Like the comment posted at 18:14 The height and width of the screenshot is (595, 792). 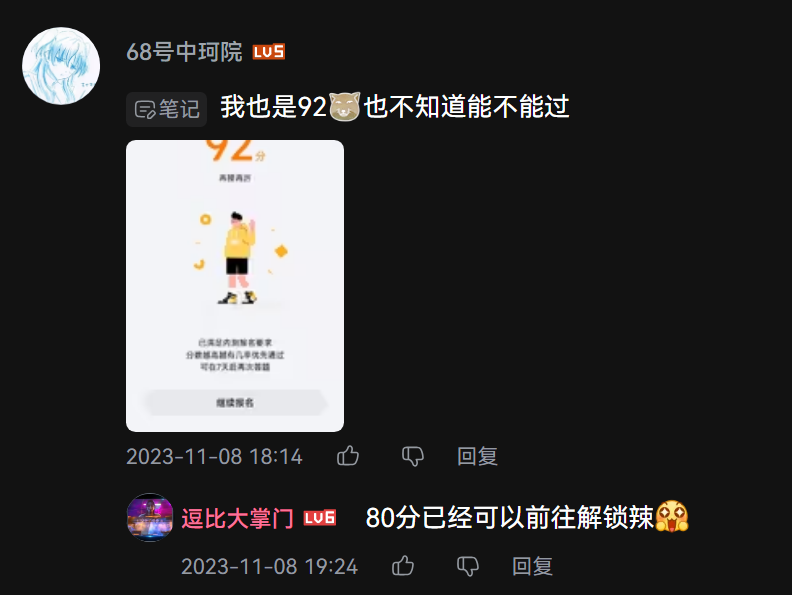click(x=348, y=456)
